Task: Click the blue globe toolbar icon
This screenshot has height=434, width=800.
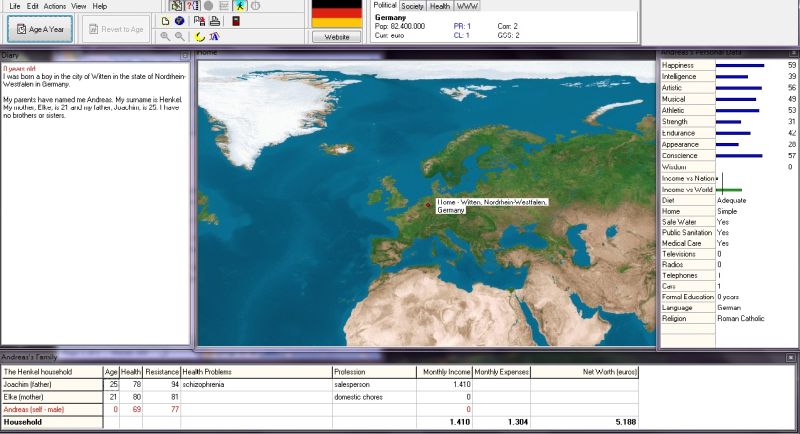Action: [180, 21]
